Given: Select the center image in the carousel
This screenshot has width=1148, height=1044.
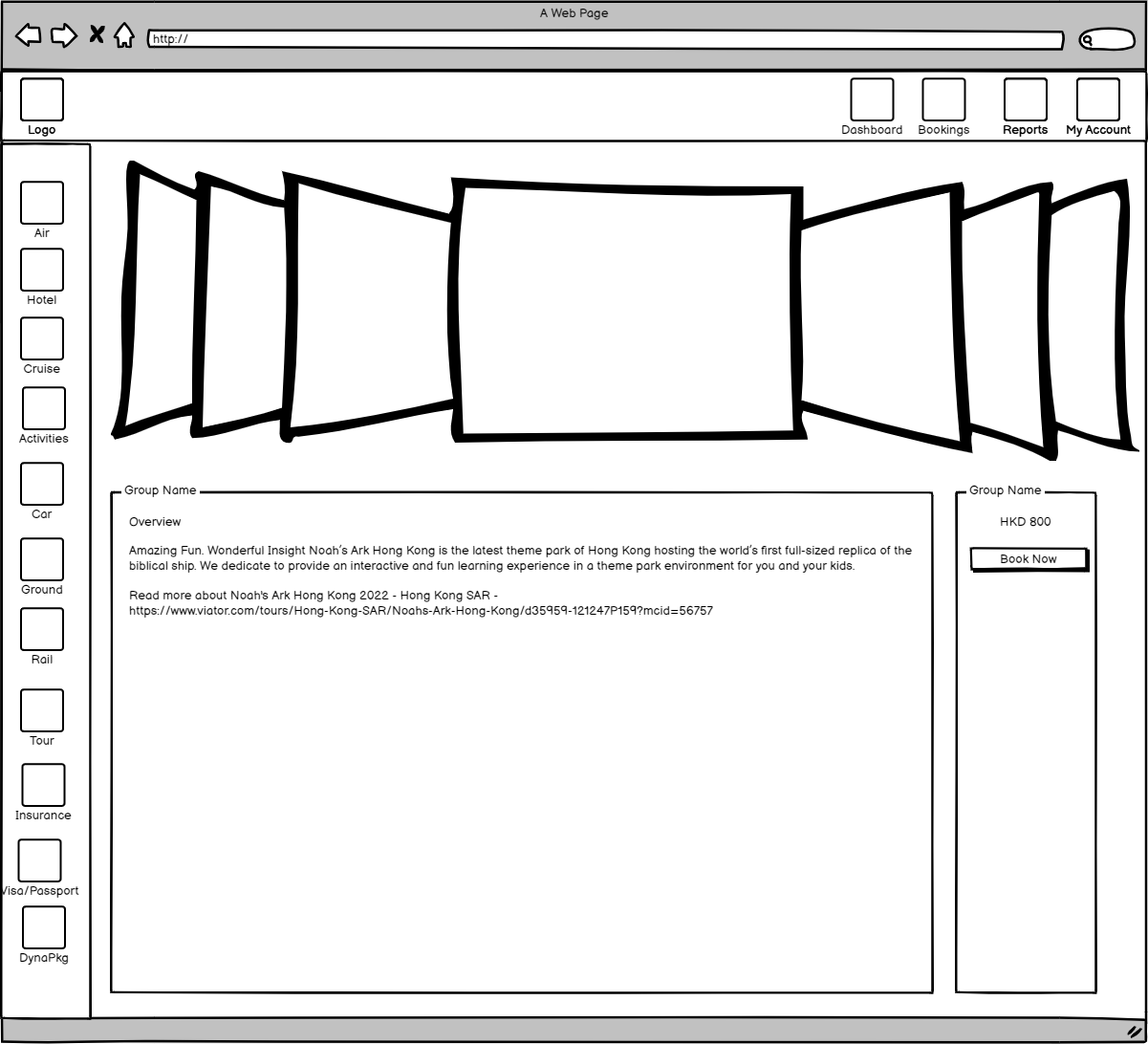Looking at the screenshot, I should point(627,312).
